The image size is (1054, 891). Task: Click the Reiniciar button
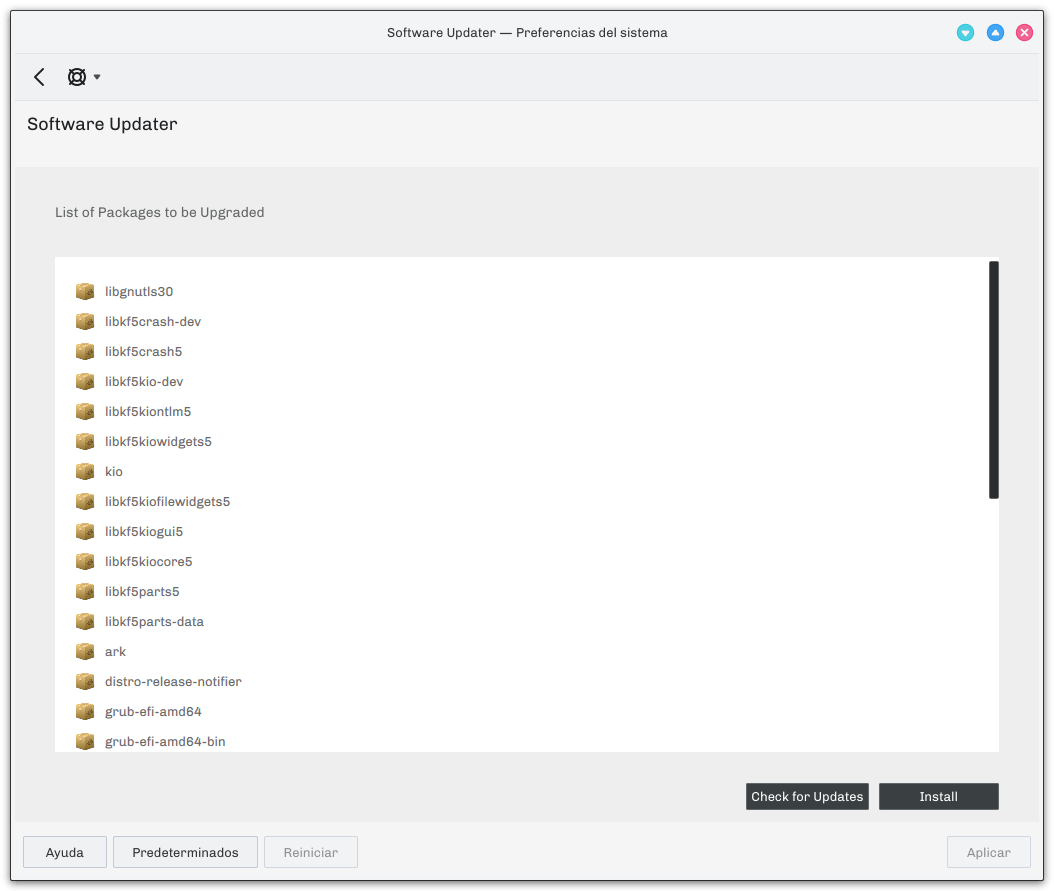pos(311,852)
